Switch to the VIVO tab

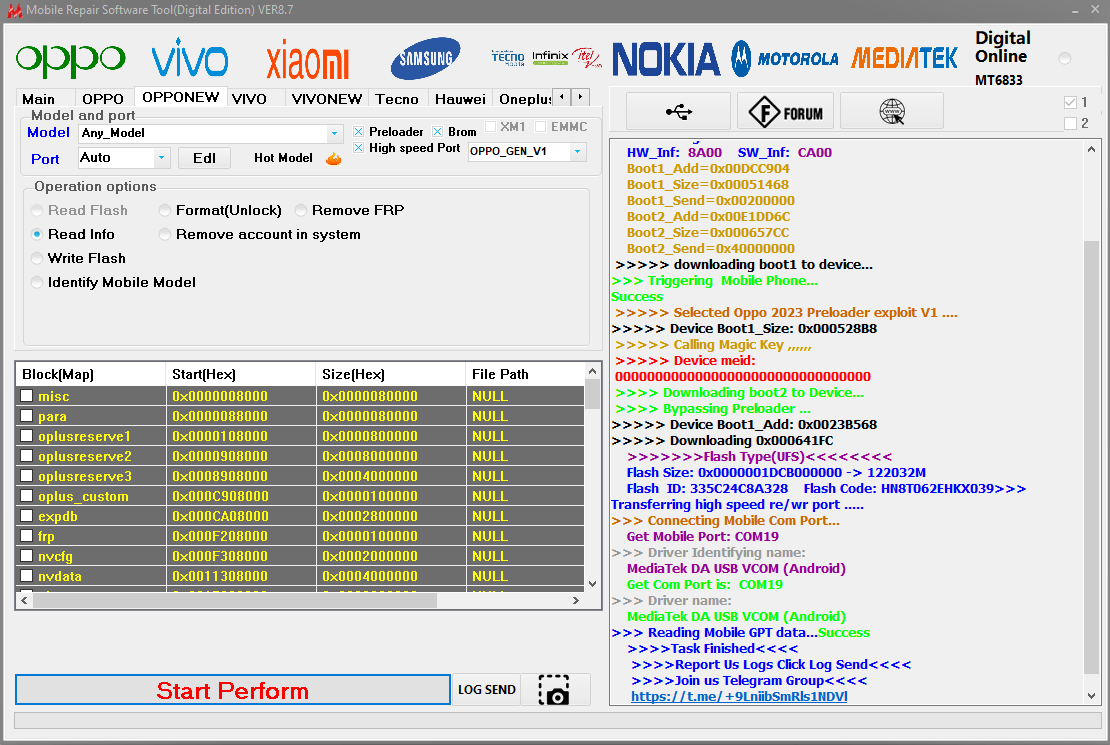[249, 98]
